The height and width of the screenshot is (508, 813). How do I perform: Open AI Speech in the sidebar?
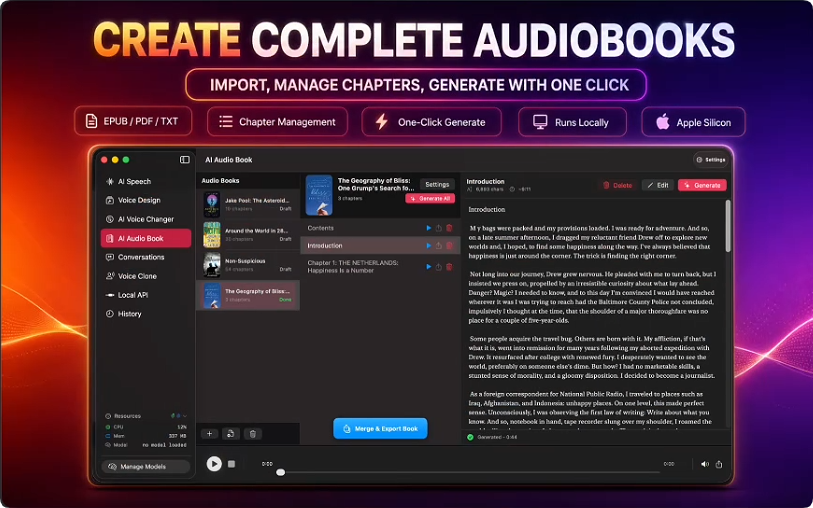point(146,181)
